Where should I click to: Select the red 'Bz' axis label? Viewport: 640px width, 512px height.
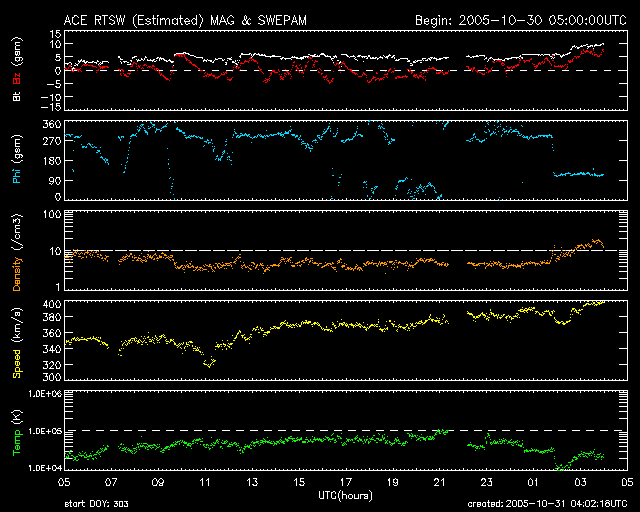17,79
